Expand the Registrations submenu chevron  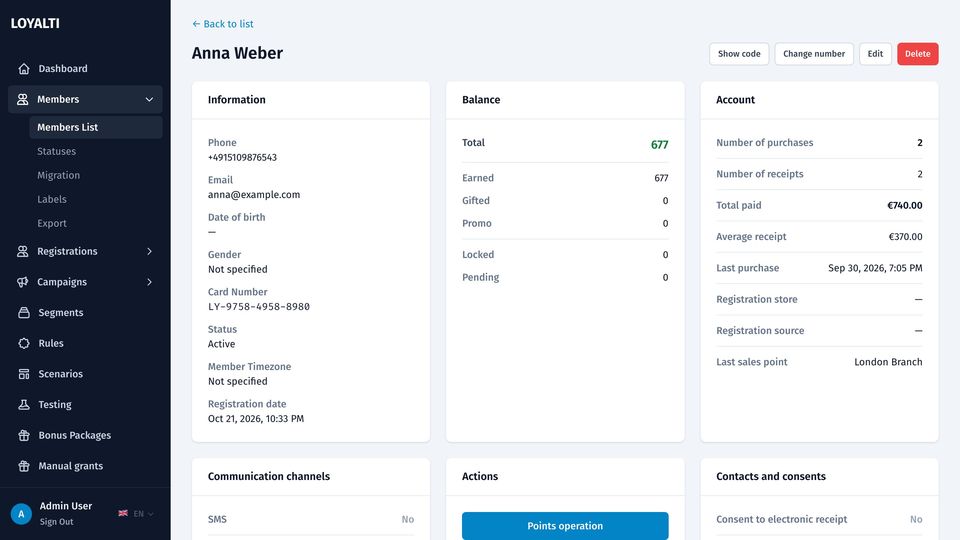pyautogui.click(x=149, y=251)
